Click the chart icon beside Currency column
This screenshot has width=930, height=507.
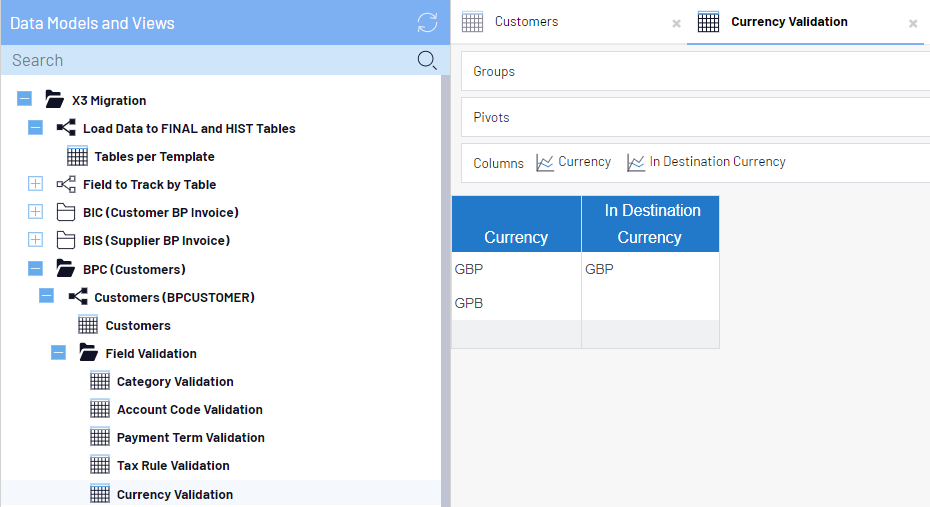point(545,162)
